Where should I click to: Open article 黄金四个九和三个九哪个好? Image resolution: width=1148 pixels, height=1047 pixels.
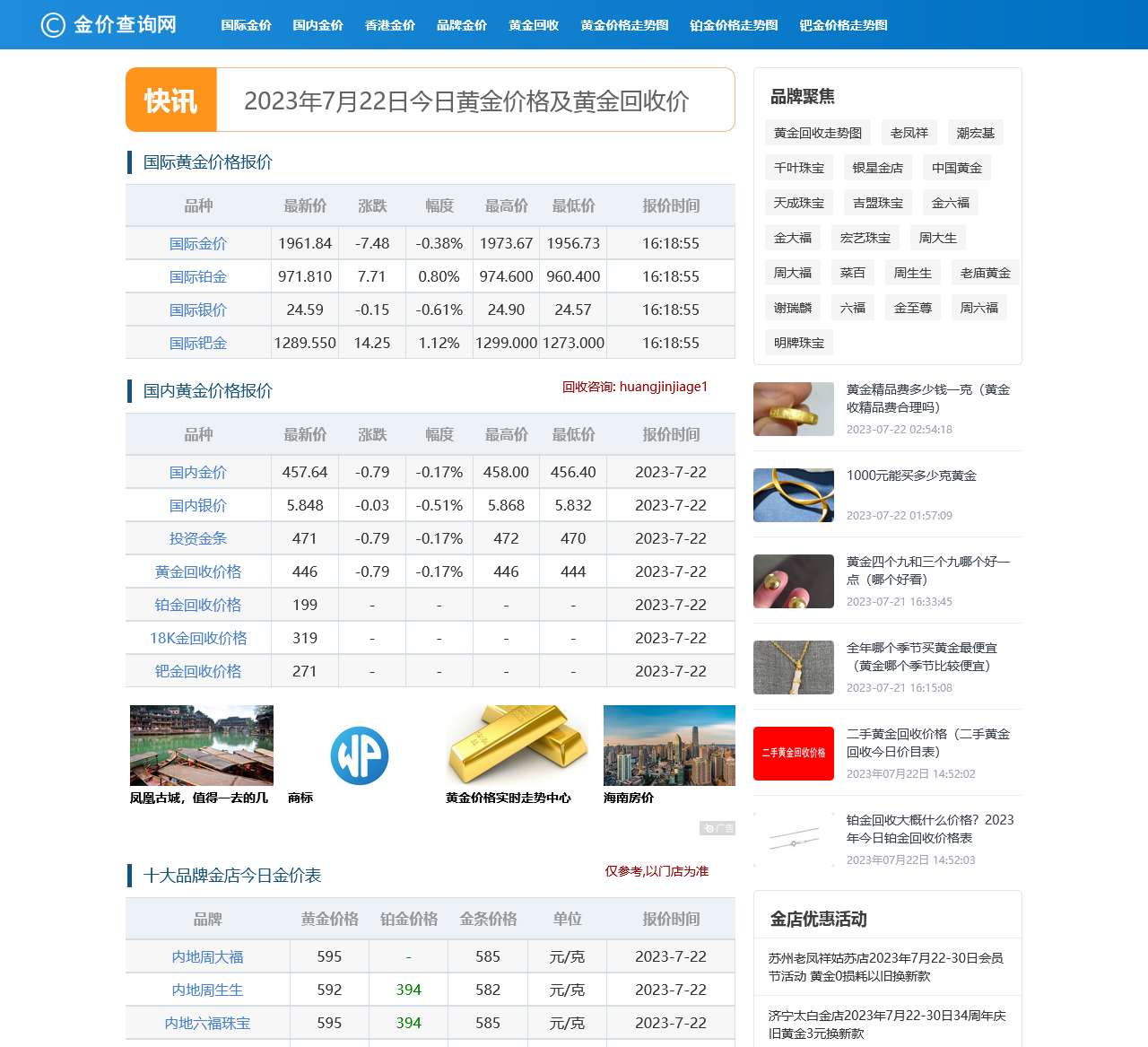pos(928,571)
